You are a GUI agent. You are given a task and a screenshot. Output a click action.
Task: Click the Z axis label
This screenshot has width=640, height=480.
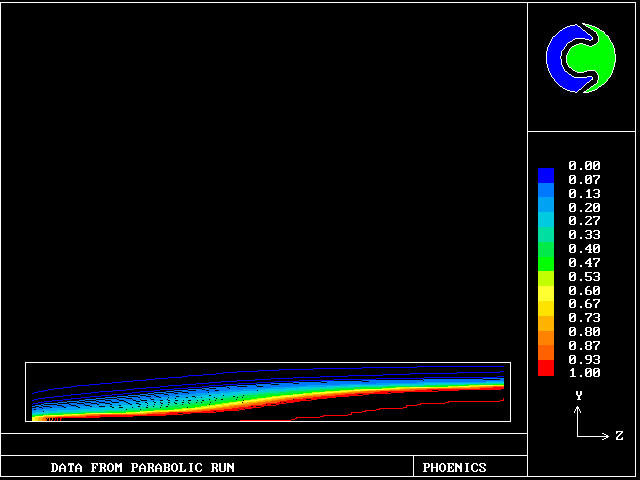[619, 436]
